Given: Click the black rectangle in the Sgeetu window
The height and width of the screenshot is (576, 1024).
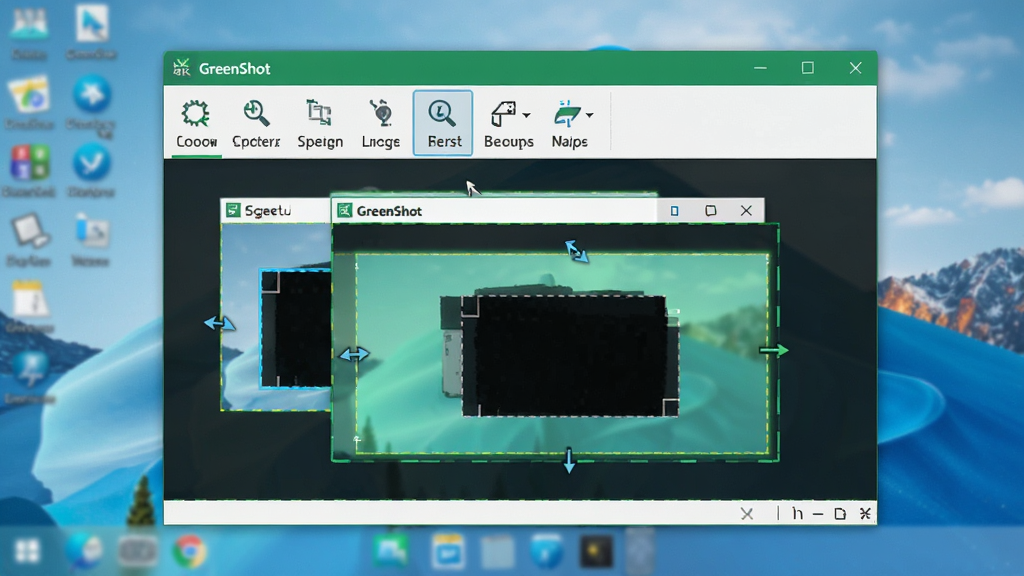Looking at the screenshot, I should tap(296, 328).
